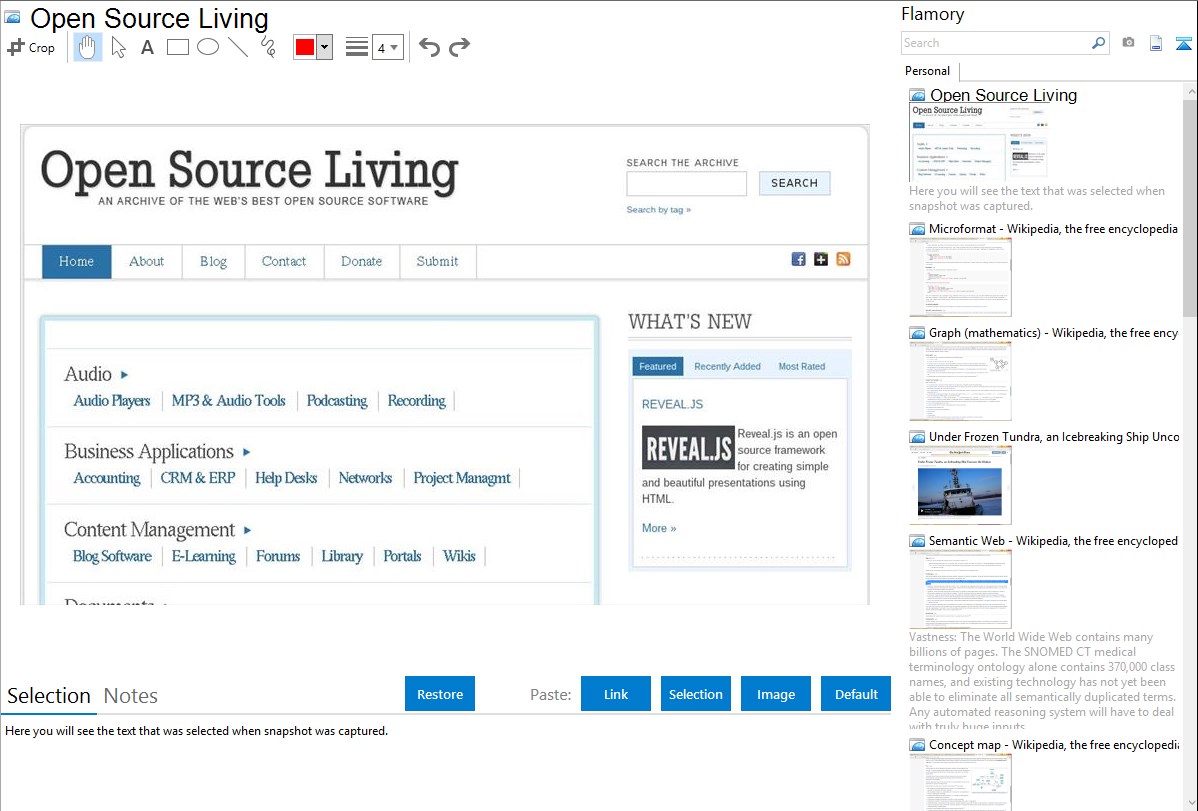Viewport: 1198px width, 811px height.
Task: Open the Personal tab
Action: pyautogui.click(x=928, y=70)
